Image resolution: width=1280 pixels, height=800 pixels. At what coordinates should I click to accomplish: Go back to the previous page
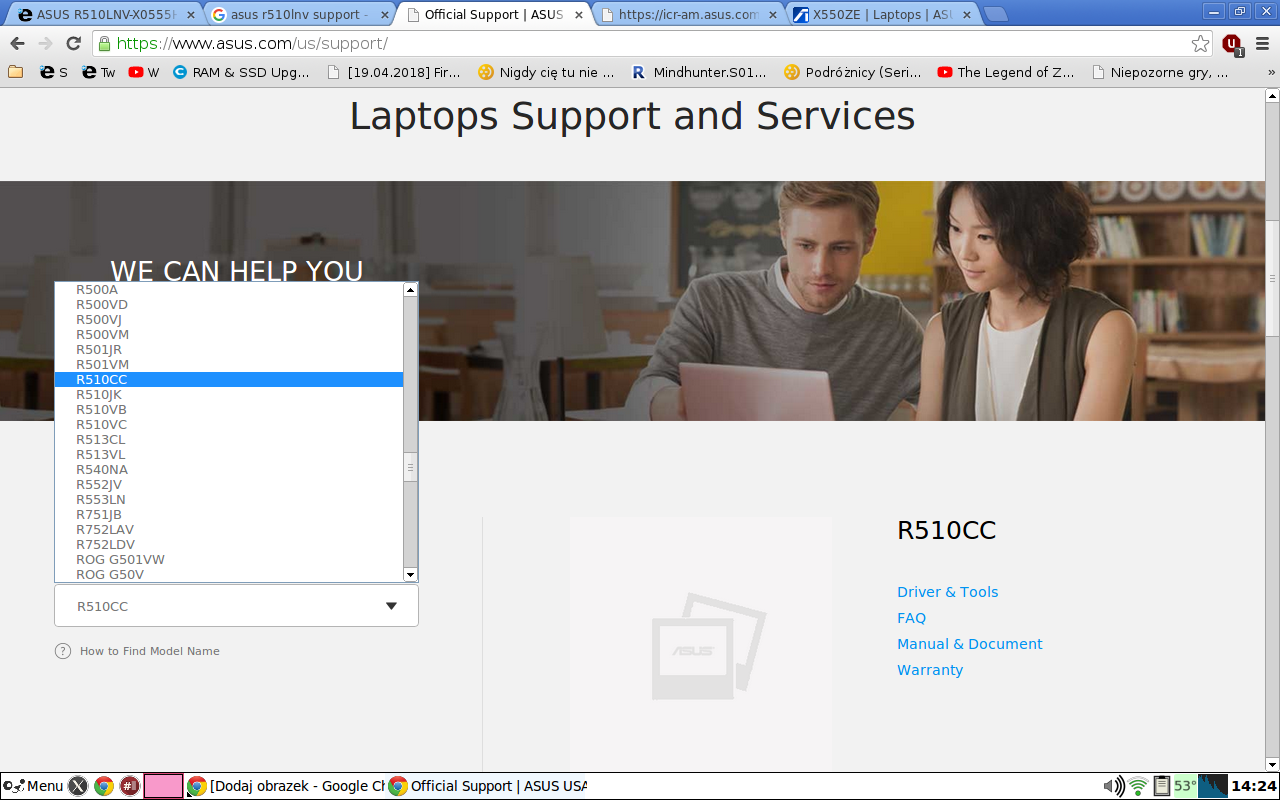point(17,44)
